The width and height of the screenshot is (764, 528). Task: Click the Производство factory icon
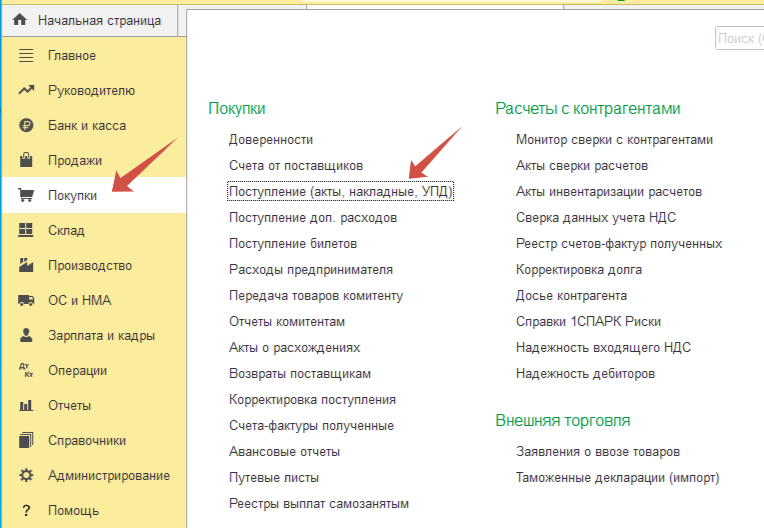click(x=27, y=266)
